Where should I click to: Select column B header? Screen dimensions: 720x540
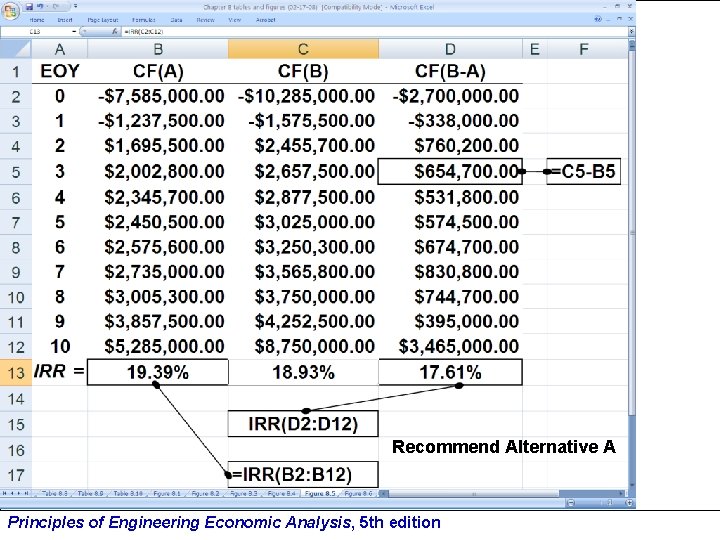click(158, 49)
